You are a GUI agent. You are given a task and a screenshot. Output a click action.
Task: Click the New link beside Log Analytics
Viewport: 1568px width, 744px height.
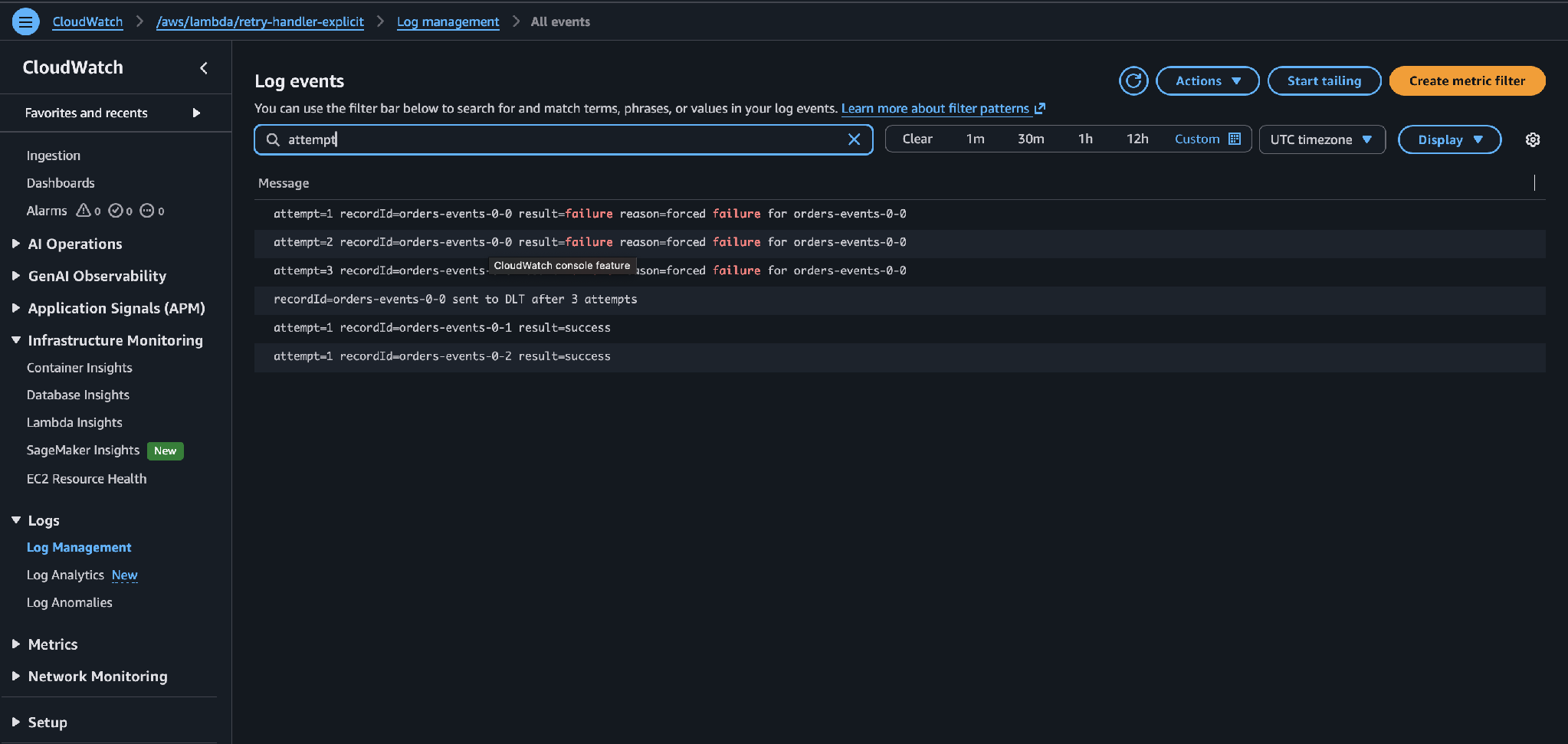(124, 575)
